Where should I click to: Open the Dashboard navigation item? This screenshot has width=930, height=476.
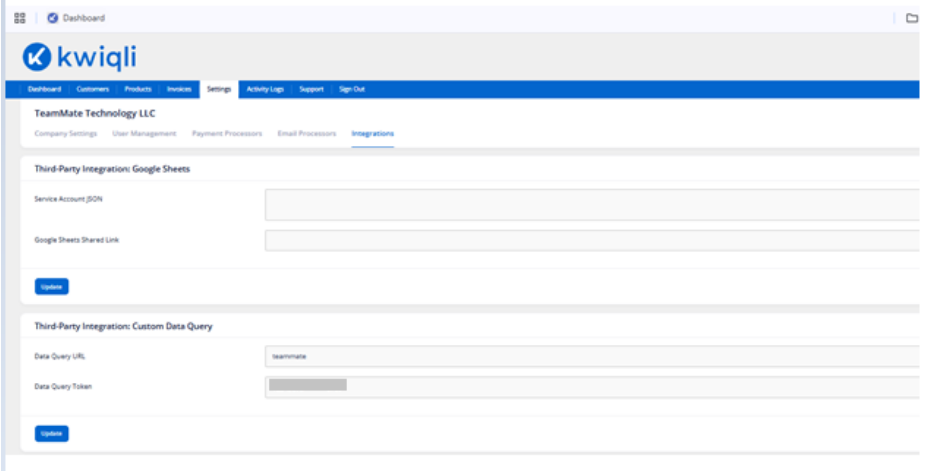(x=44, y=90)
